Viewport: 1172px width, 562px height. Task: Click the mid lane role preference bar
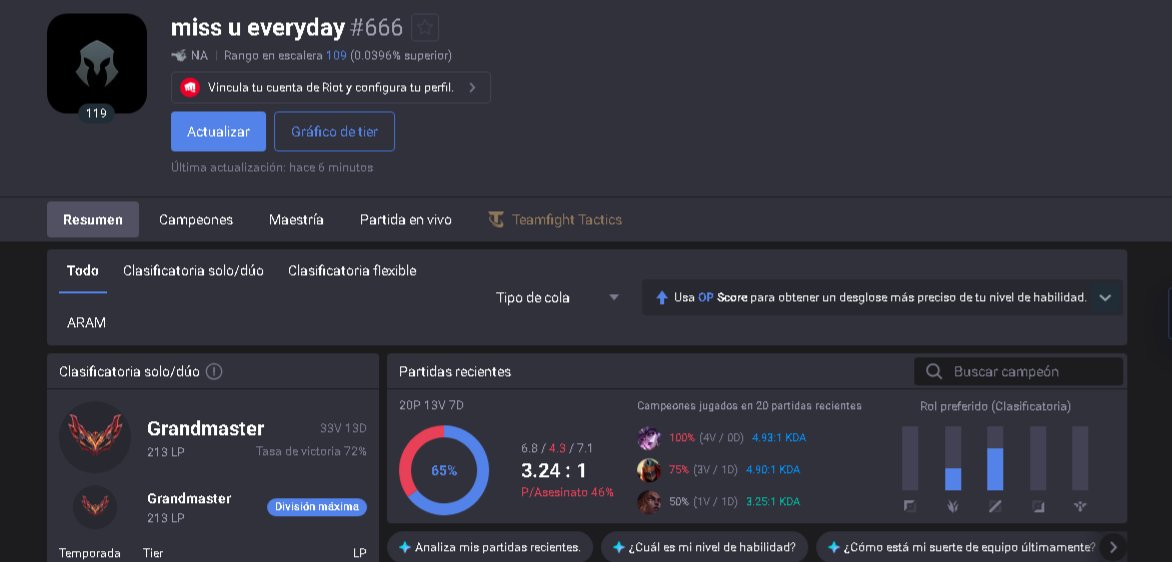pos(995,458)
